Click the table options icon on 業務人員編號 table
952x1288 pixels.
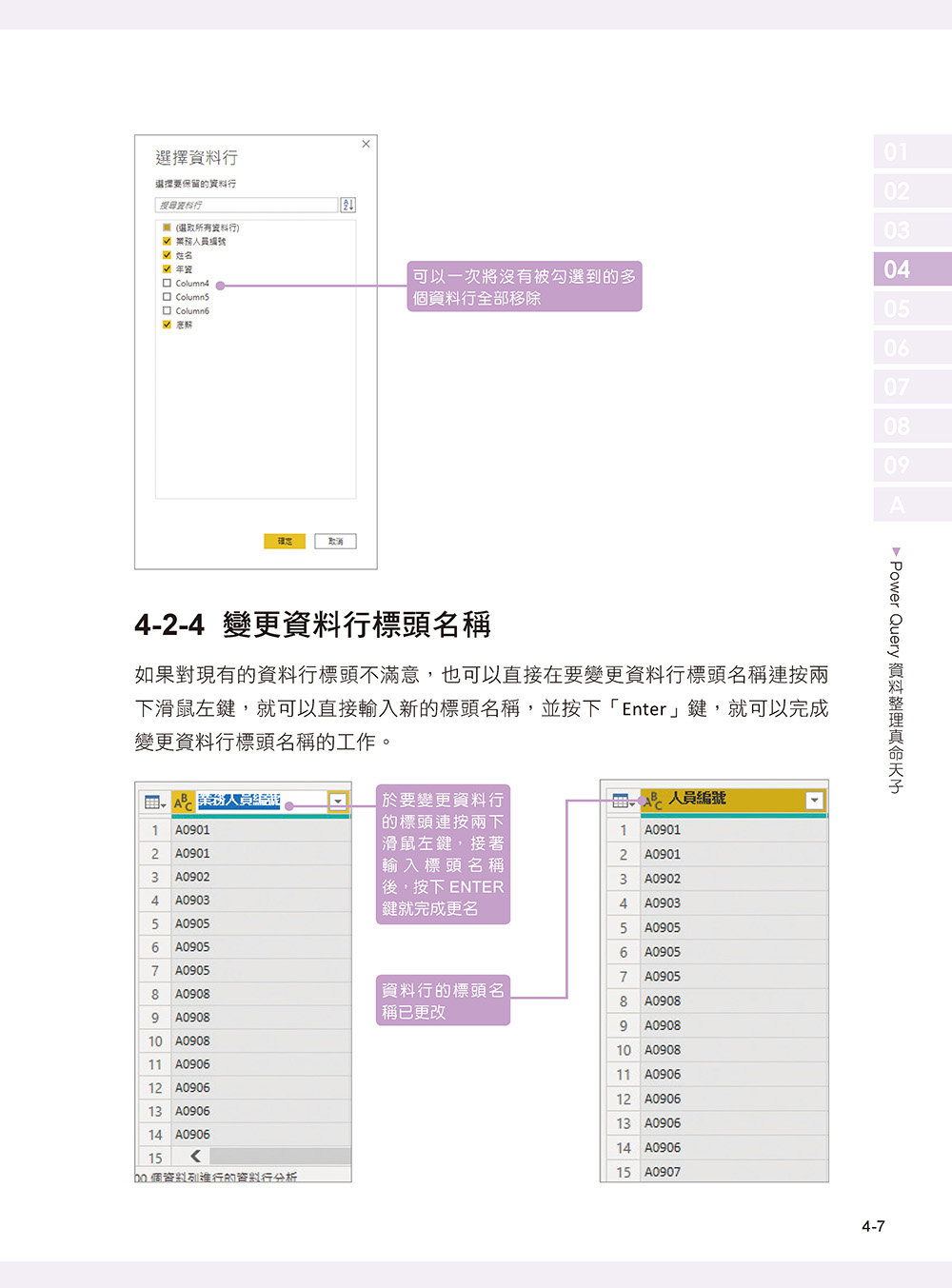151,801
